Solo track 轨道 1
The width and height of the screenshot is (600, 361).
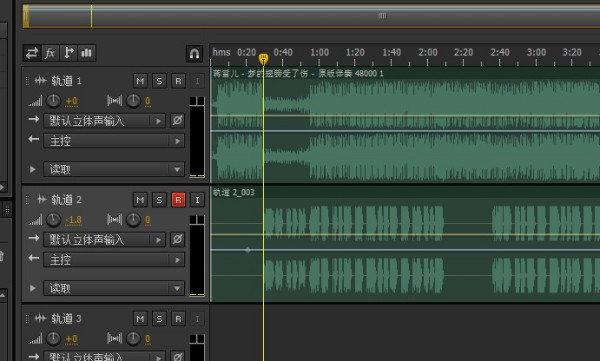[159, 81]
